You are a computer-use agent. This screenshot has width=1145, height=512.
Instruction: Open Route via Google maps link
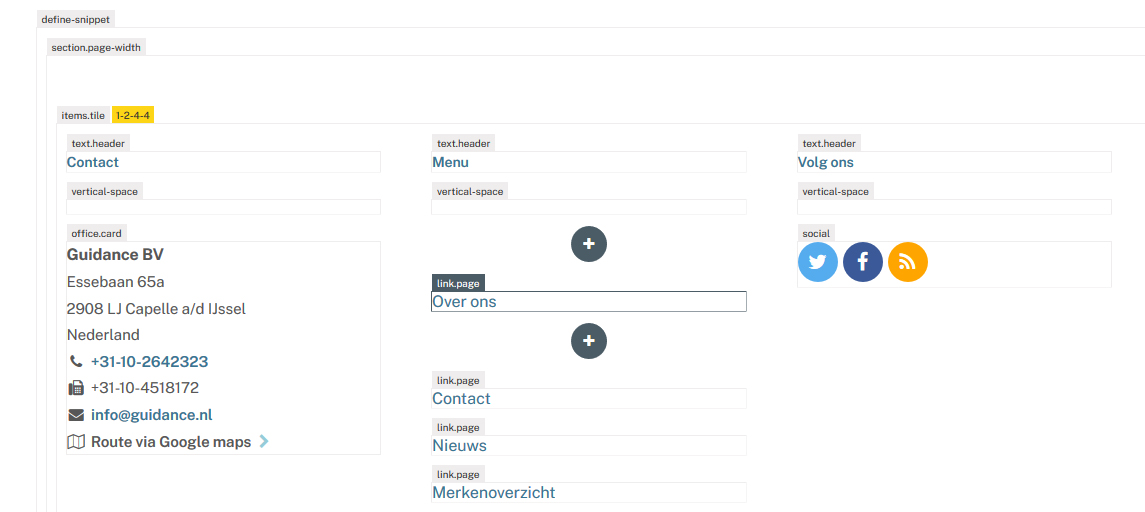pyautogui.click(x=171, y=441)
